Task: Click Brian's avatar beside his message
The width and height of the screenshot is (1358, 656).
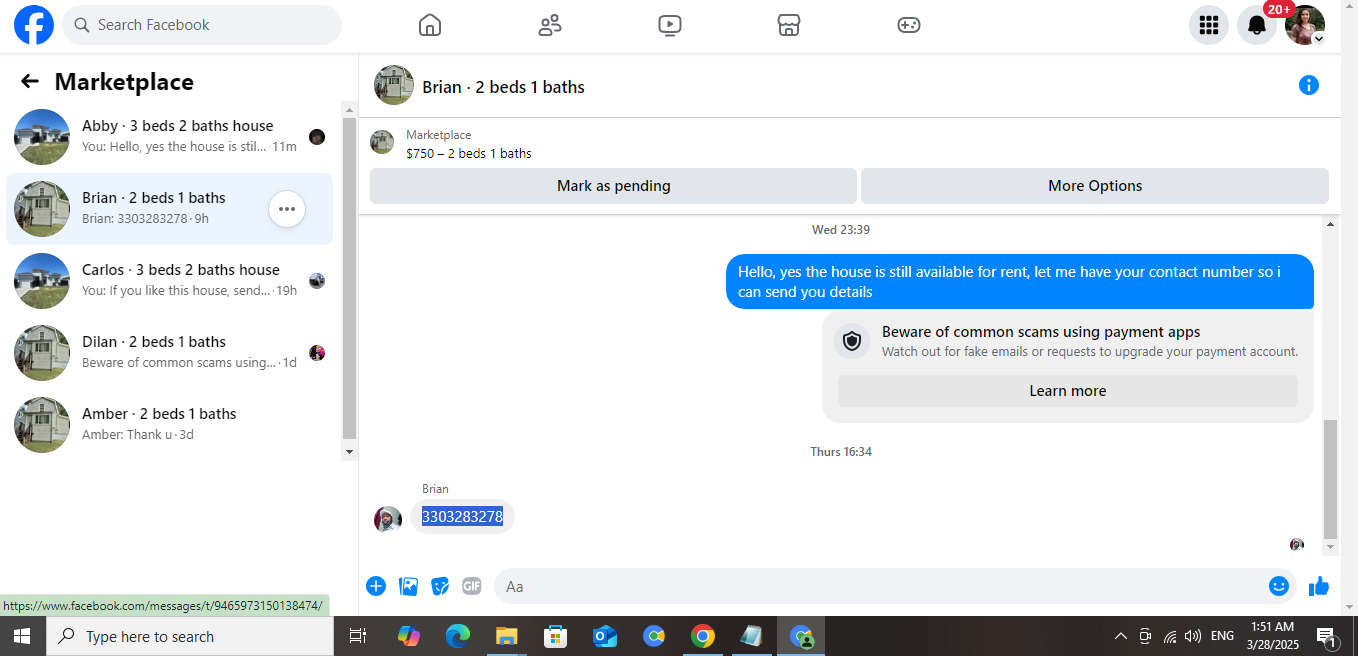Action: pyautogui.click(x=387, y=519)
